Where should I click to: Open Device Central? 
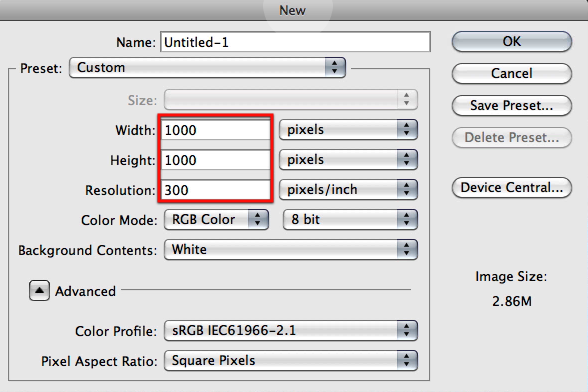512,188
